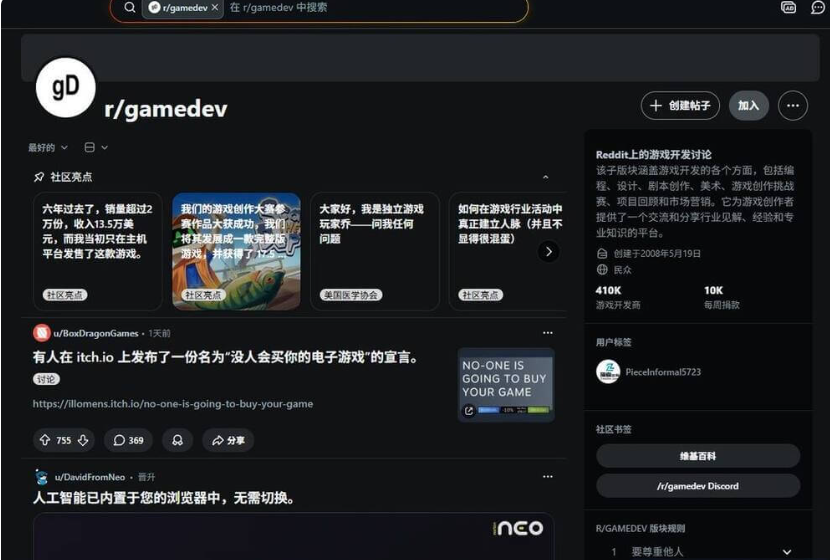
Task: Open the illomens.itch.io link
Action: click(x=173, y=404)
